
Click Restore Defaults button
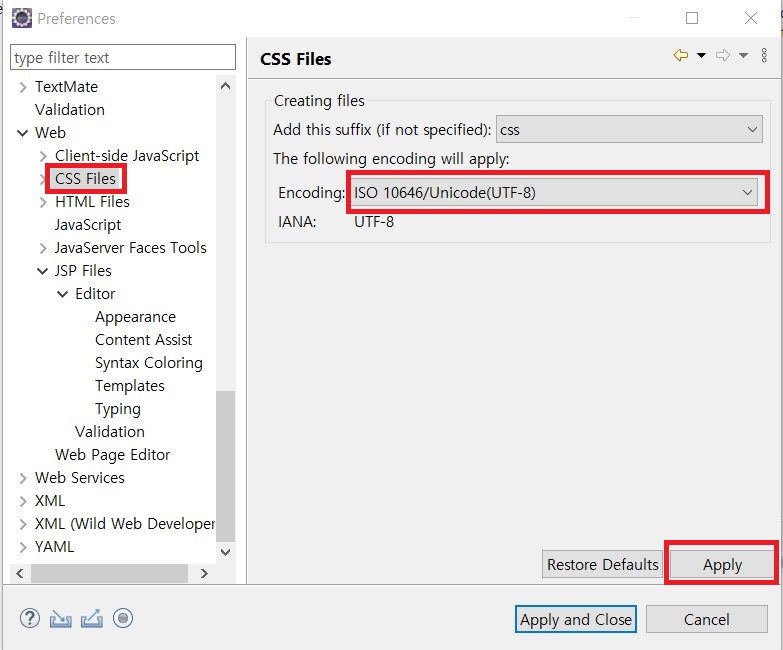coord(602,565)
